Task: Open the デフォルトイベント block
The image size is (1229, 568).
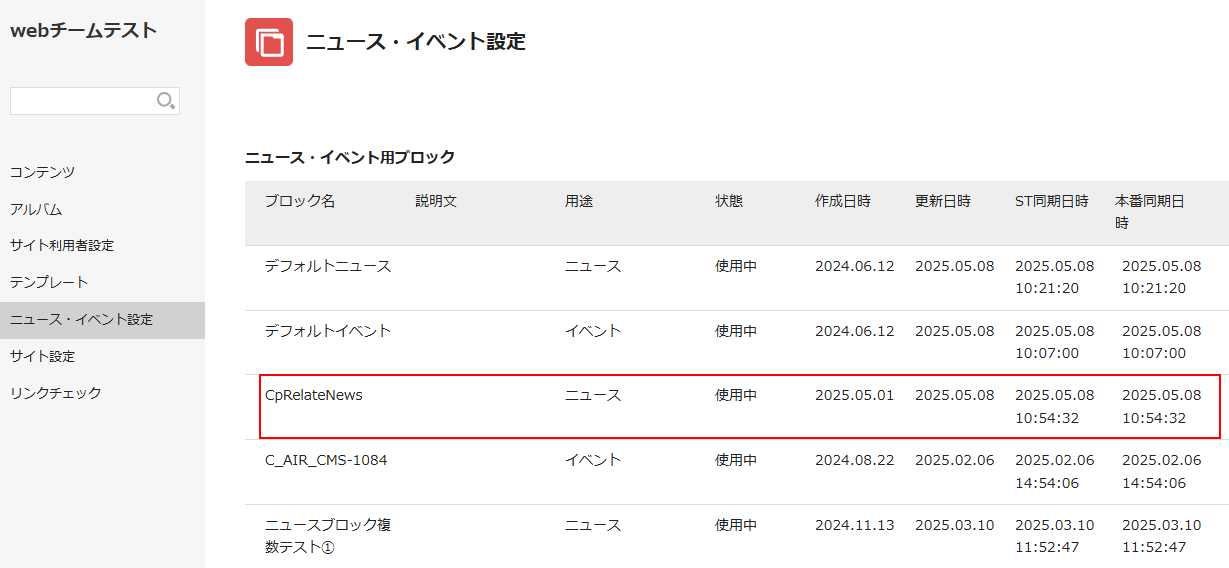Action: click(327, 331)
